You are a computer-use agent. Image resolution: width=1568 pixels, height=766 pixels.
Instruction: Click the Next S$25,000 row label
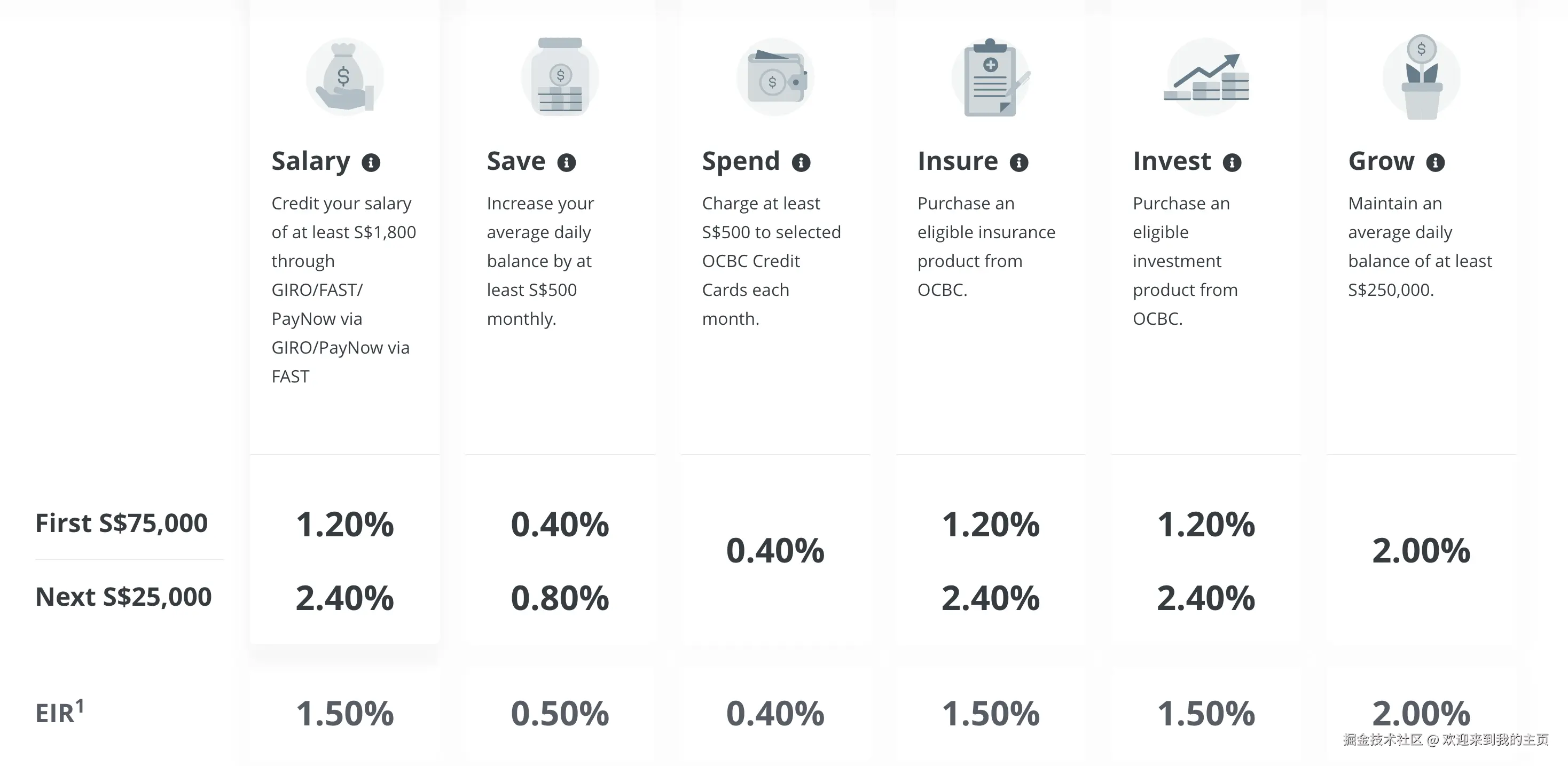(123, 597)
